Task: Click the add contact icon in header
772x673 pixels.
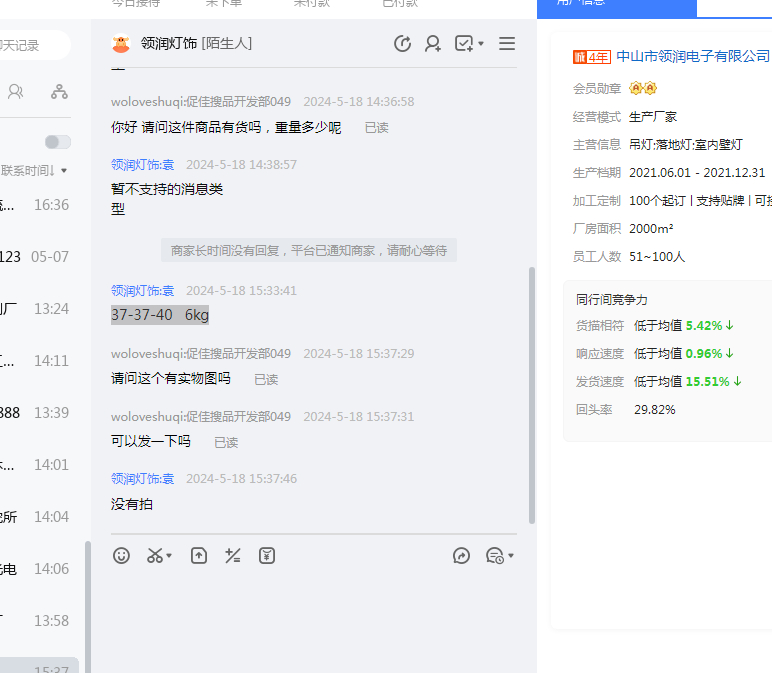Action: [x=433, y=43]
